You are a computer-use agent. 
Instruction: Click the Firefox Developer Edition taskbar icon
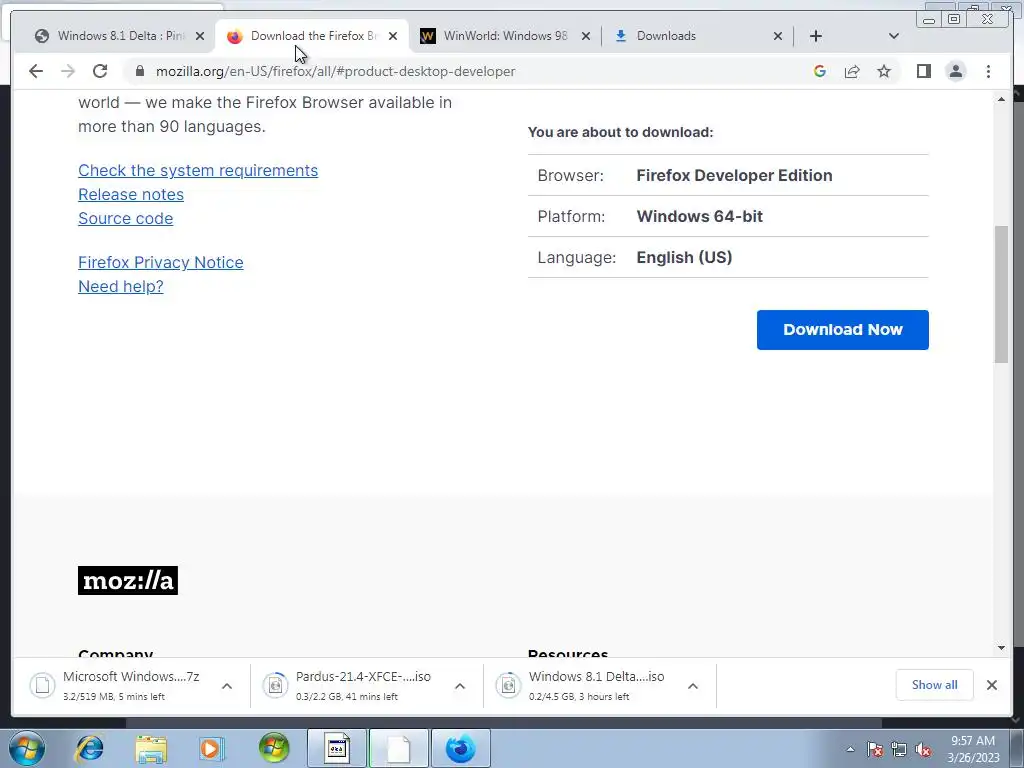click(x=461, y=748)
